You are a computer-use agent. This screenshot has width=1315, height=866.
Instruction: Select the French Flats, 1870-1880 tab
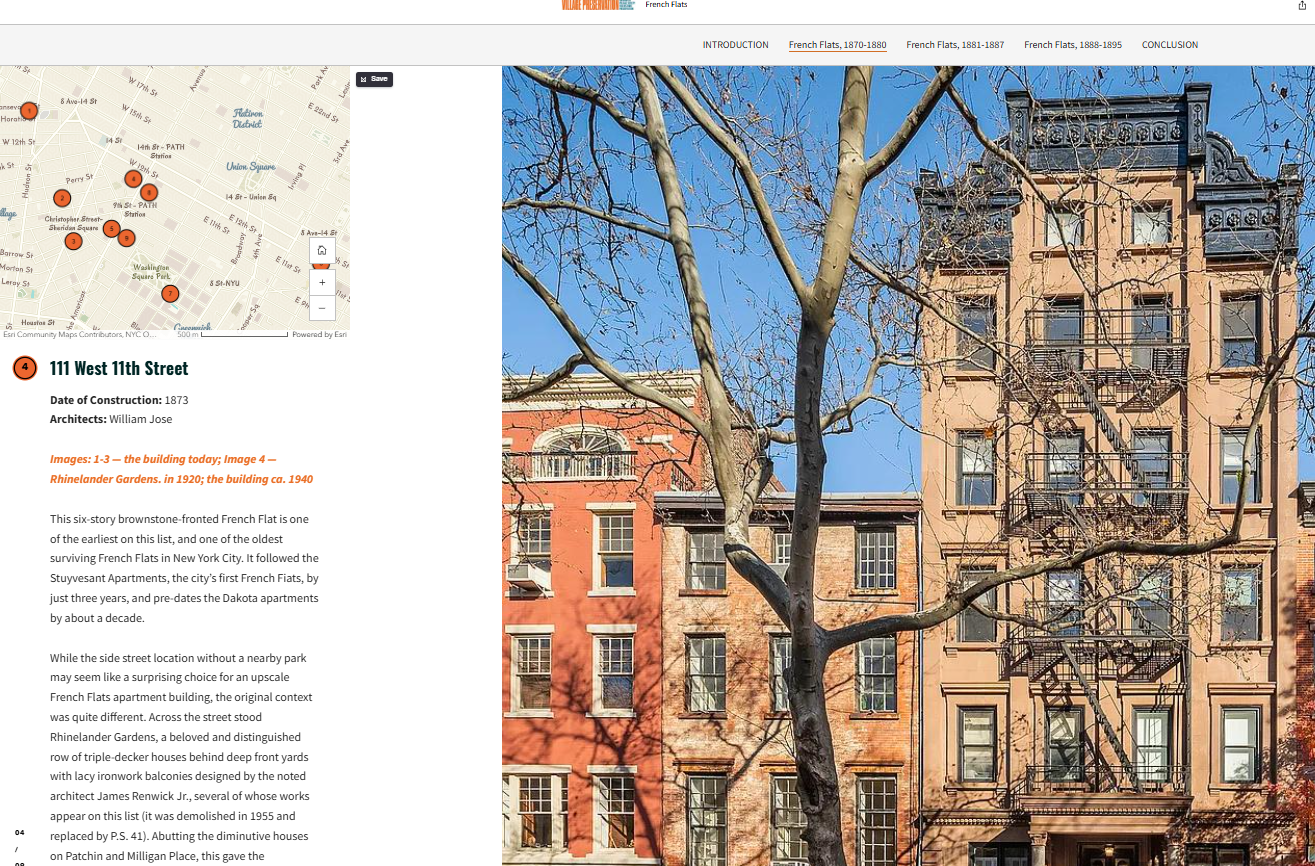point(837,45)
